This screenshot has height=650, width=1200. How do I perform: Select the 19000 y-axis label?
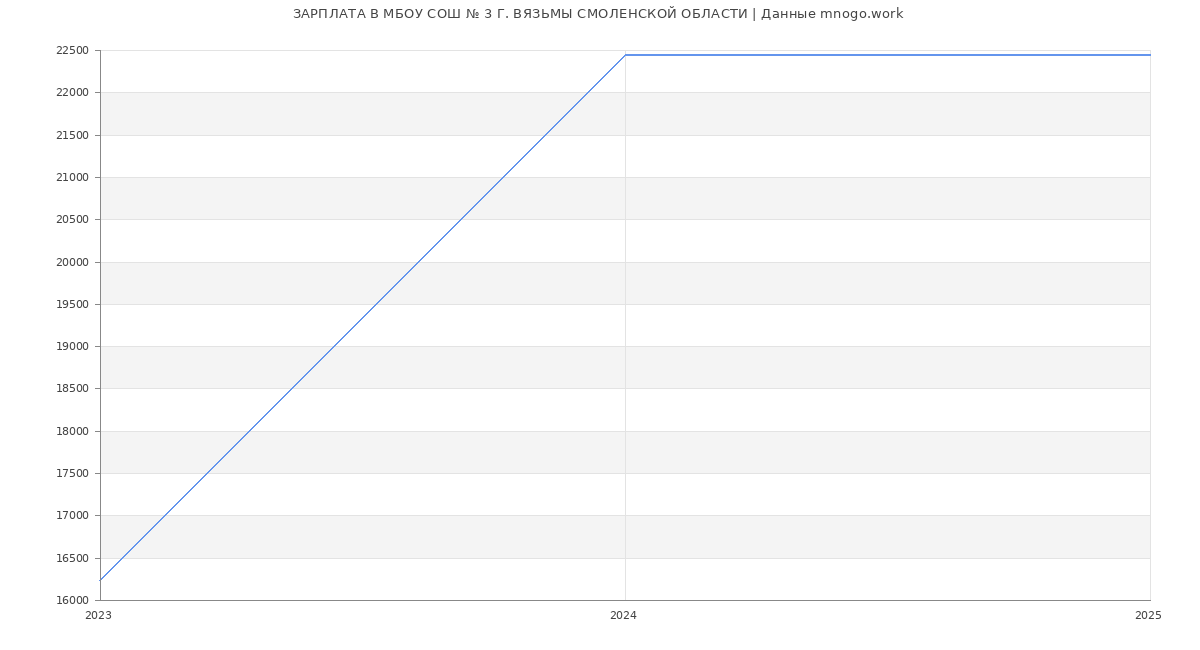[72, 347]
